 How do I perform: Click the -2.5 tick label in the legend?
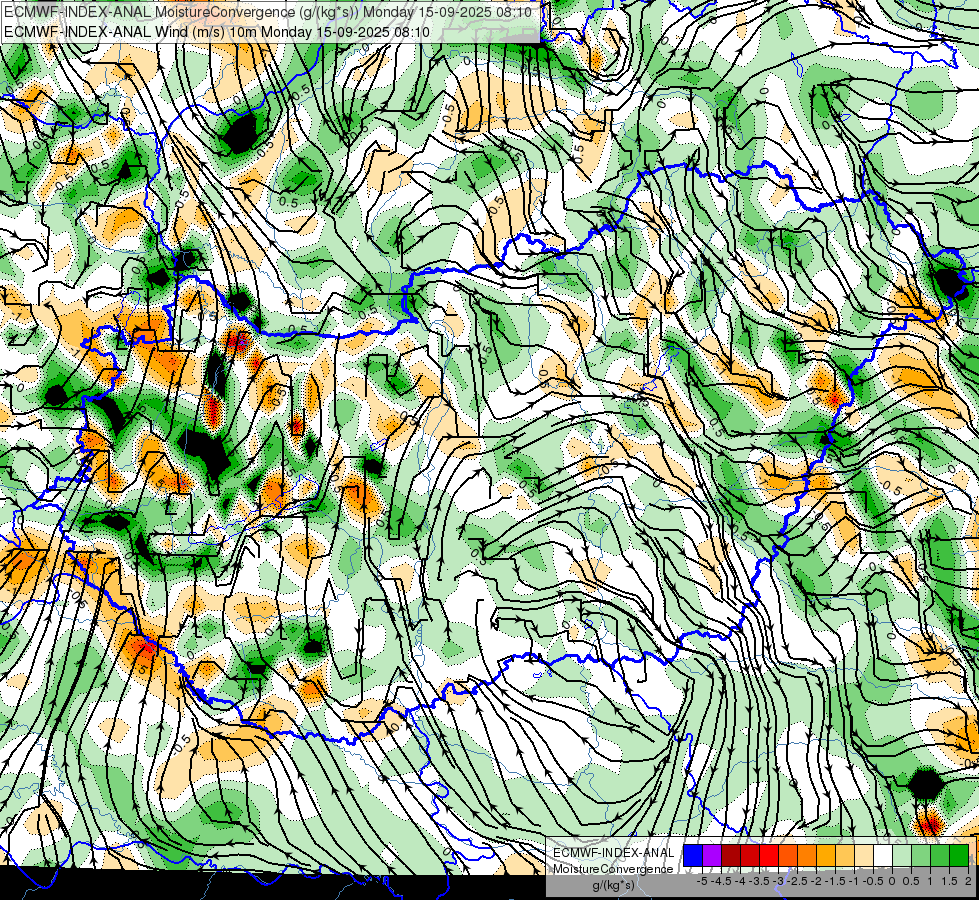tap(797, 881)
